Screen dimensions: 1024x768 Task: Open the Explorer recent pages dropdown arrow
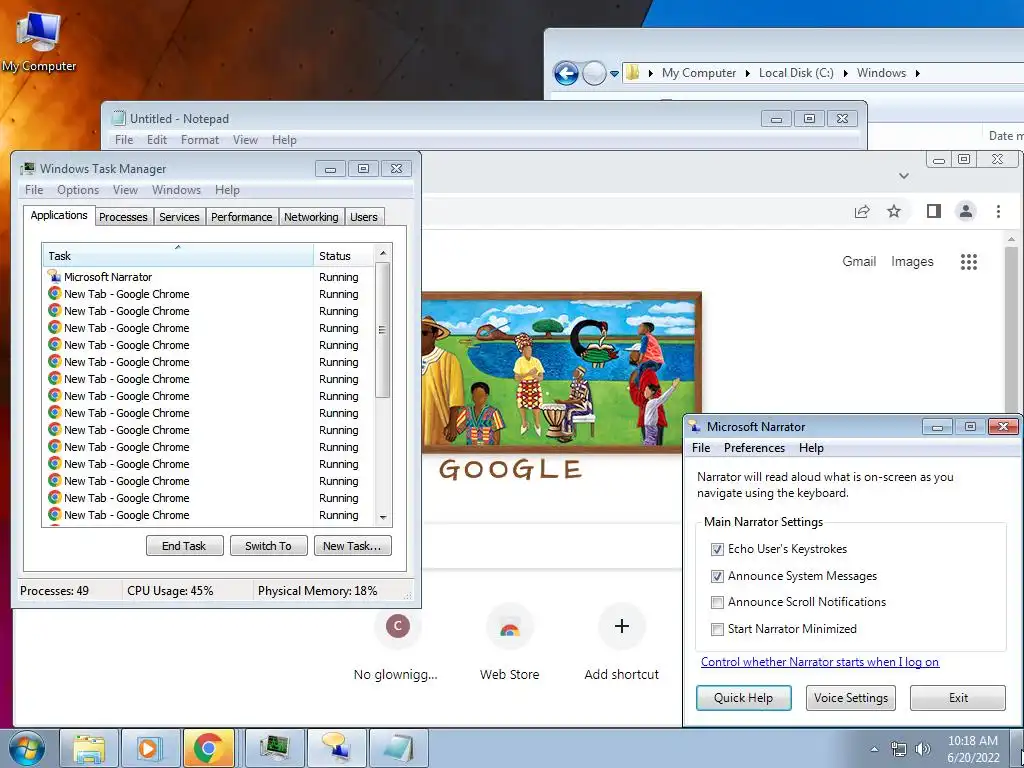[x=615, y=74]
